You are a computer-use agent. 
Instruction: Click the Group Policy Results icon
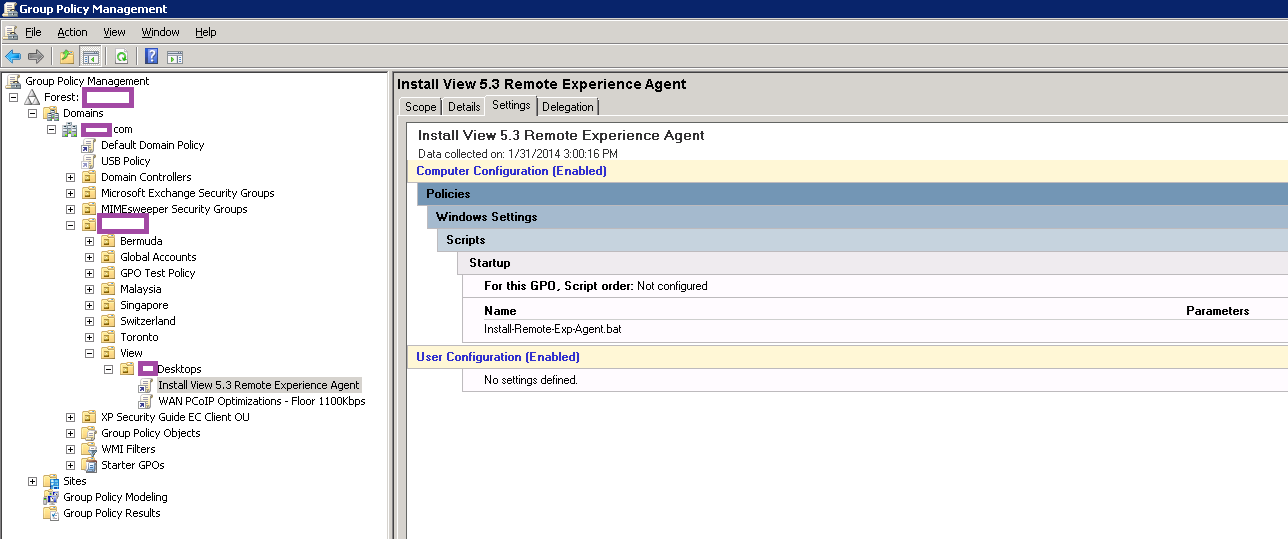click(x=51, y=513)
